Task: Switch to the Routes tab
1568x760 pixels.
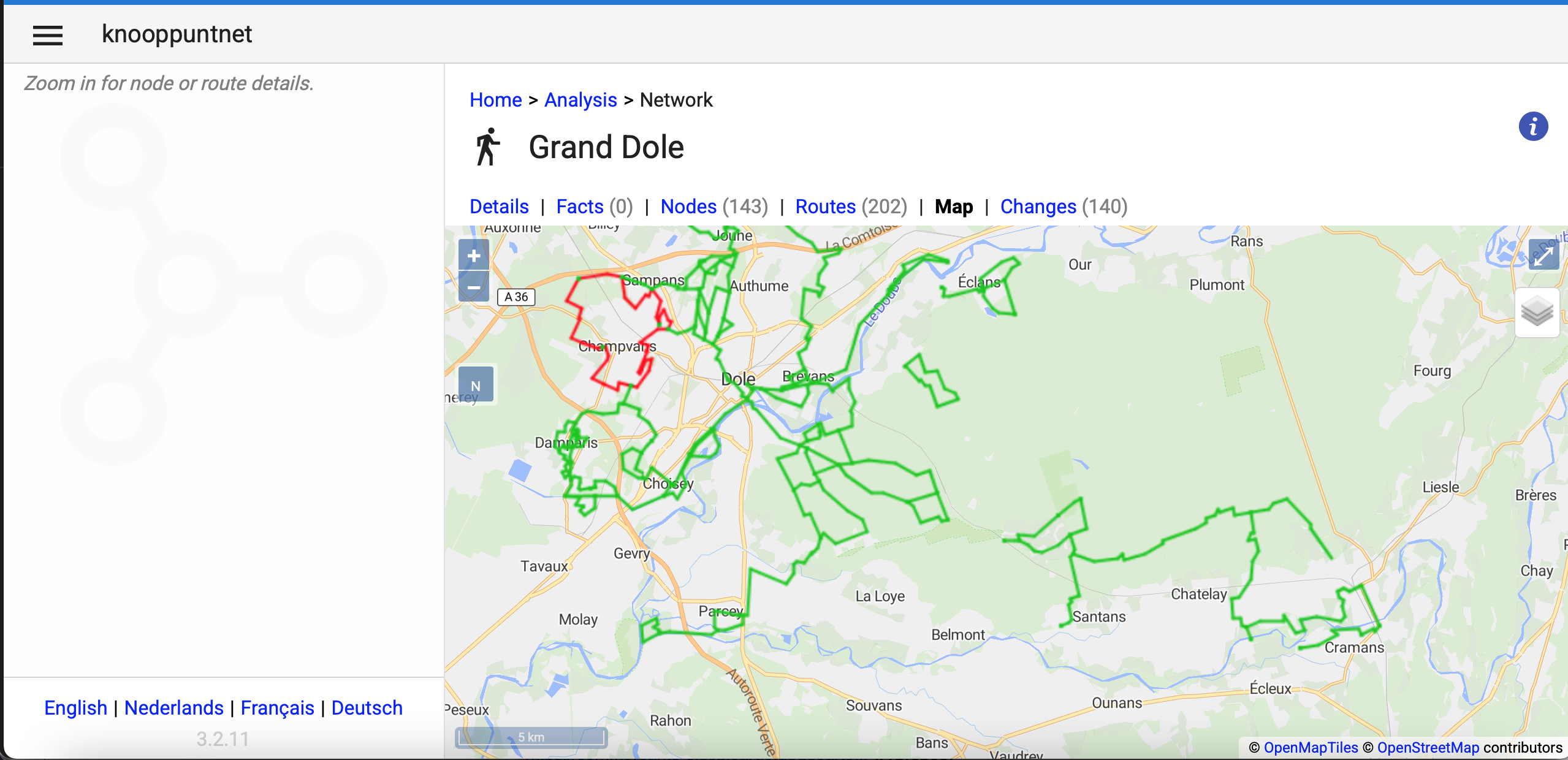Action: 825,207
